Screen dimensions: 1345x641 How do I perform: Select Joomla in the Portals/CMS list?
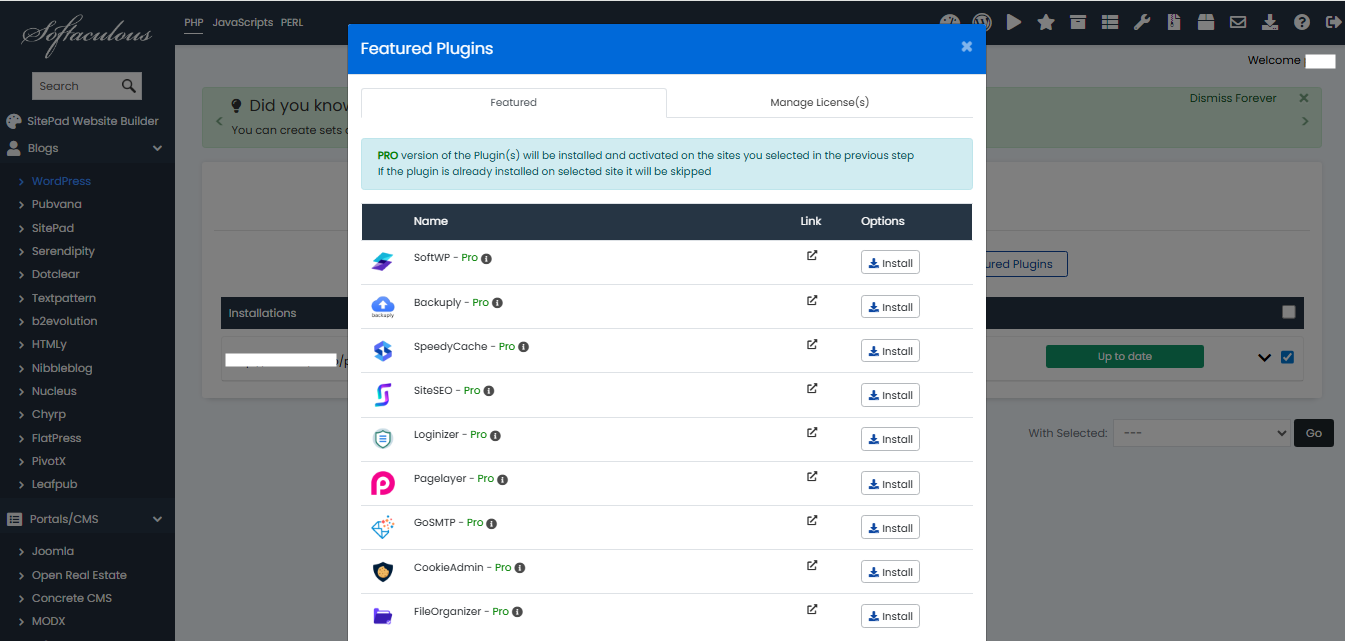tap(52, 551)
